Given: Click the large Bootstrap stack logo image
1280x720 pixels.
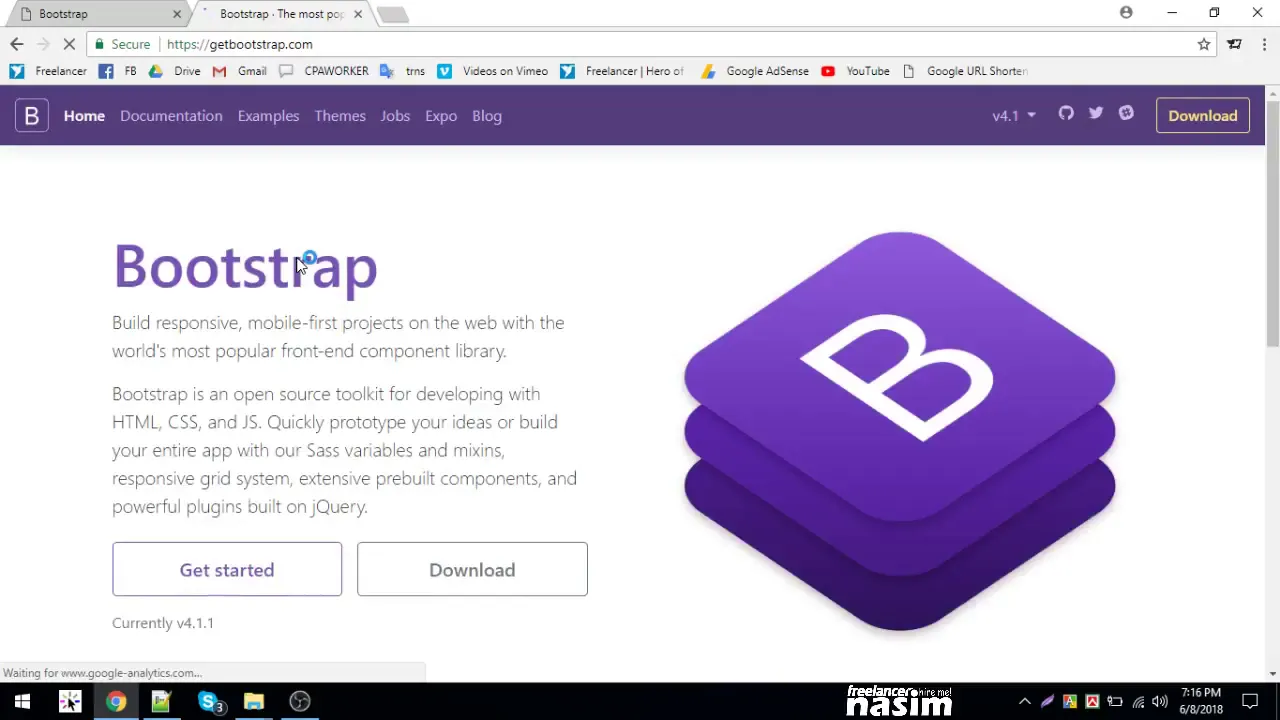Looking at the screenshot, I should [x=899, y=431].
